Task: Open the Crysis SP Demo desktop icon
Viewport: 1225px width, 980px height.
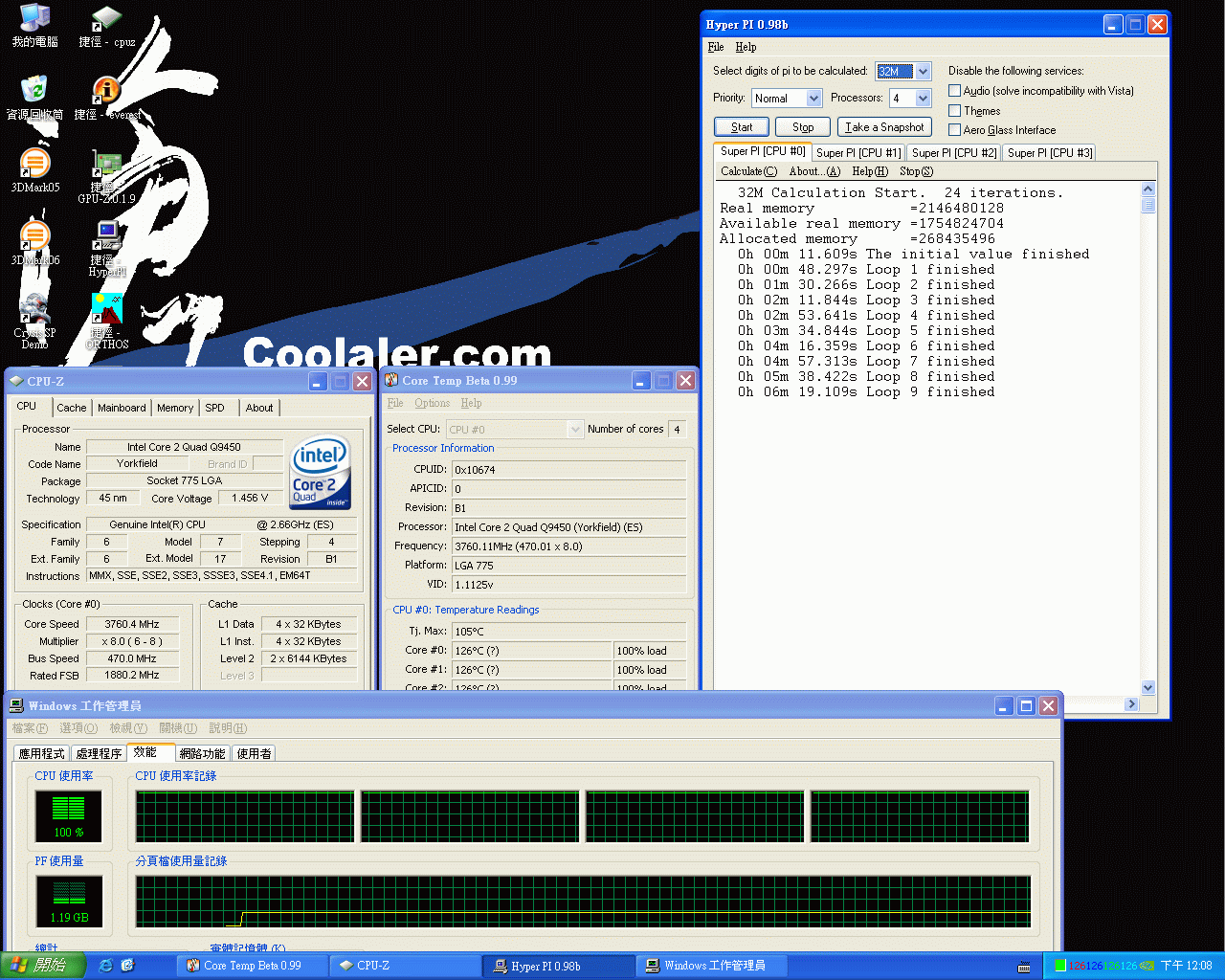Action: click(34, 322)
